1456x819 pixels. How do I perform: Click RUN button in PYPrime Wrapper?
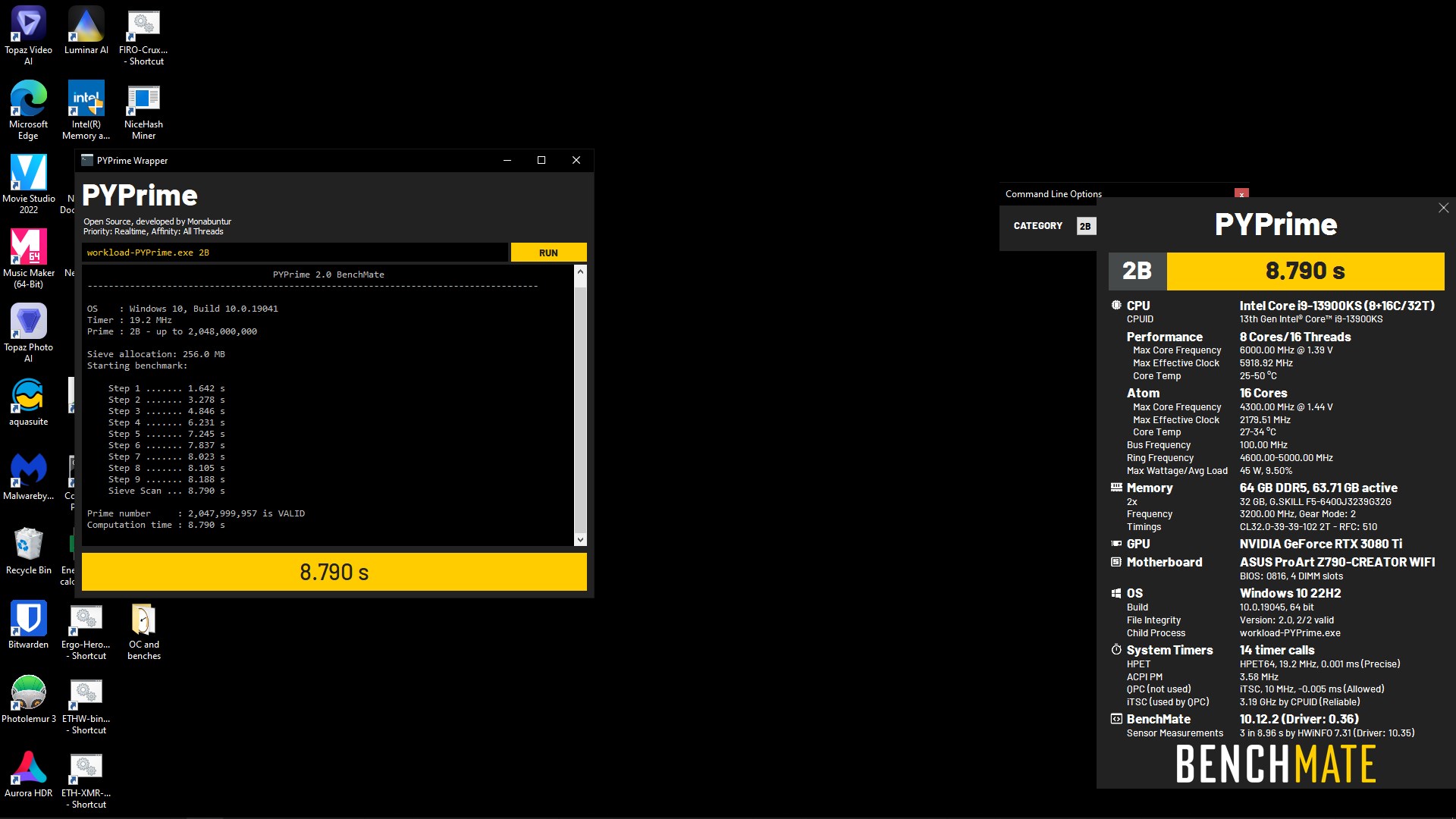548,253
